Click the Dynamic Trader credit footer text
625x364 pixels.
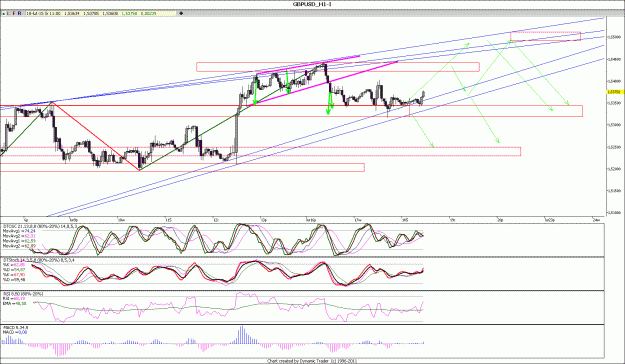coord(311,361)
